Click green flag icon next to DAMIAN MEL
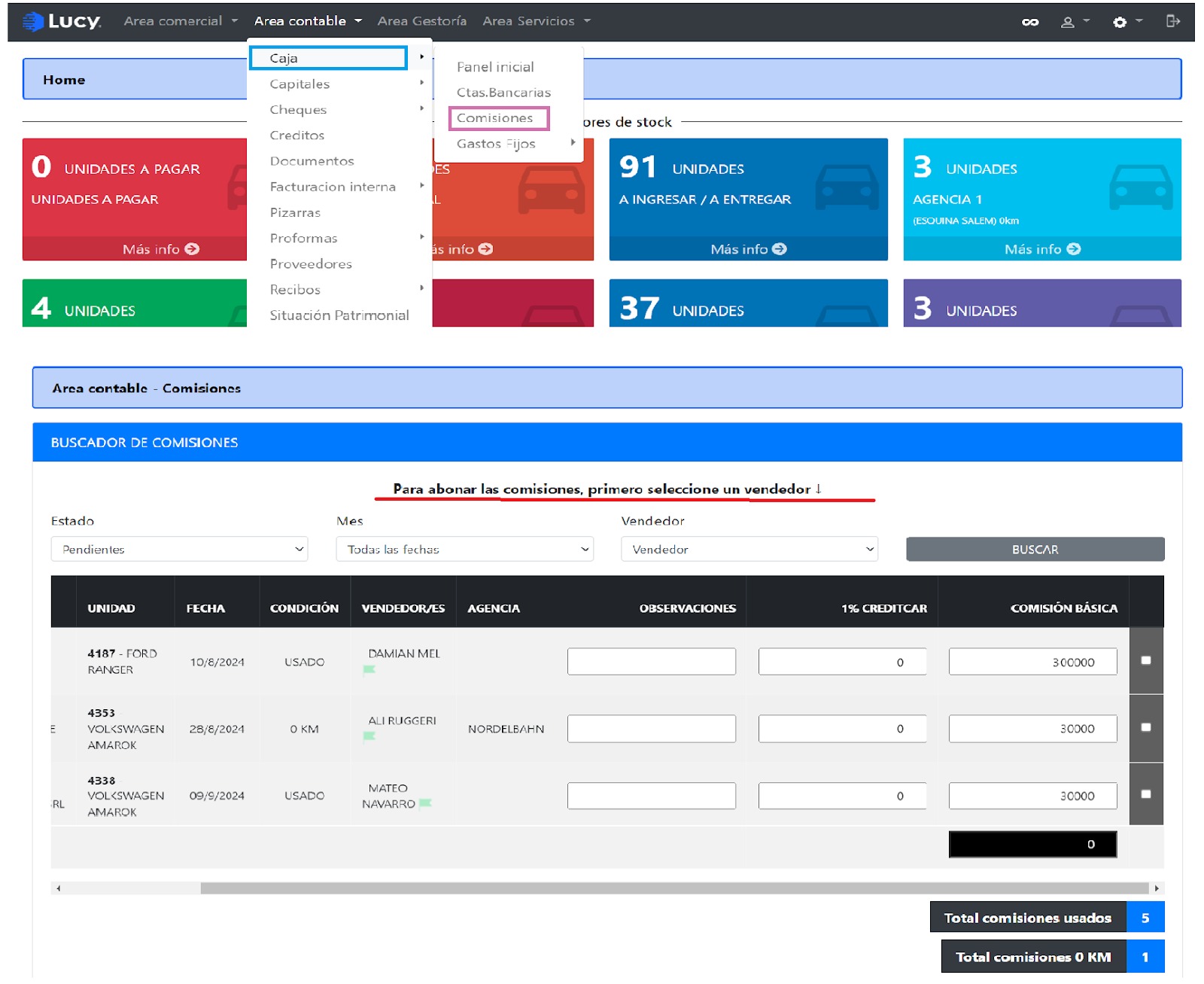This screenshot has height=984, width=1204. coord(369,669)
